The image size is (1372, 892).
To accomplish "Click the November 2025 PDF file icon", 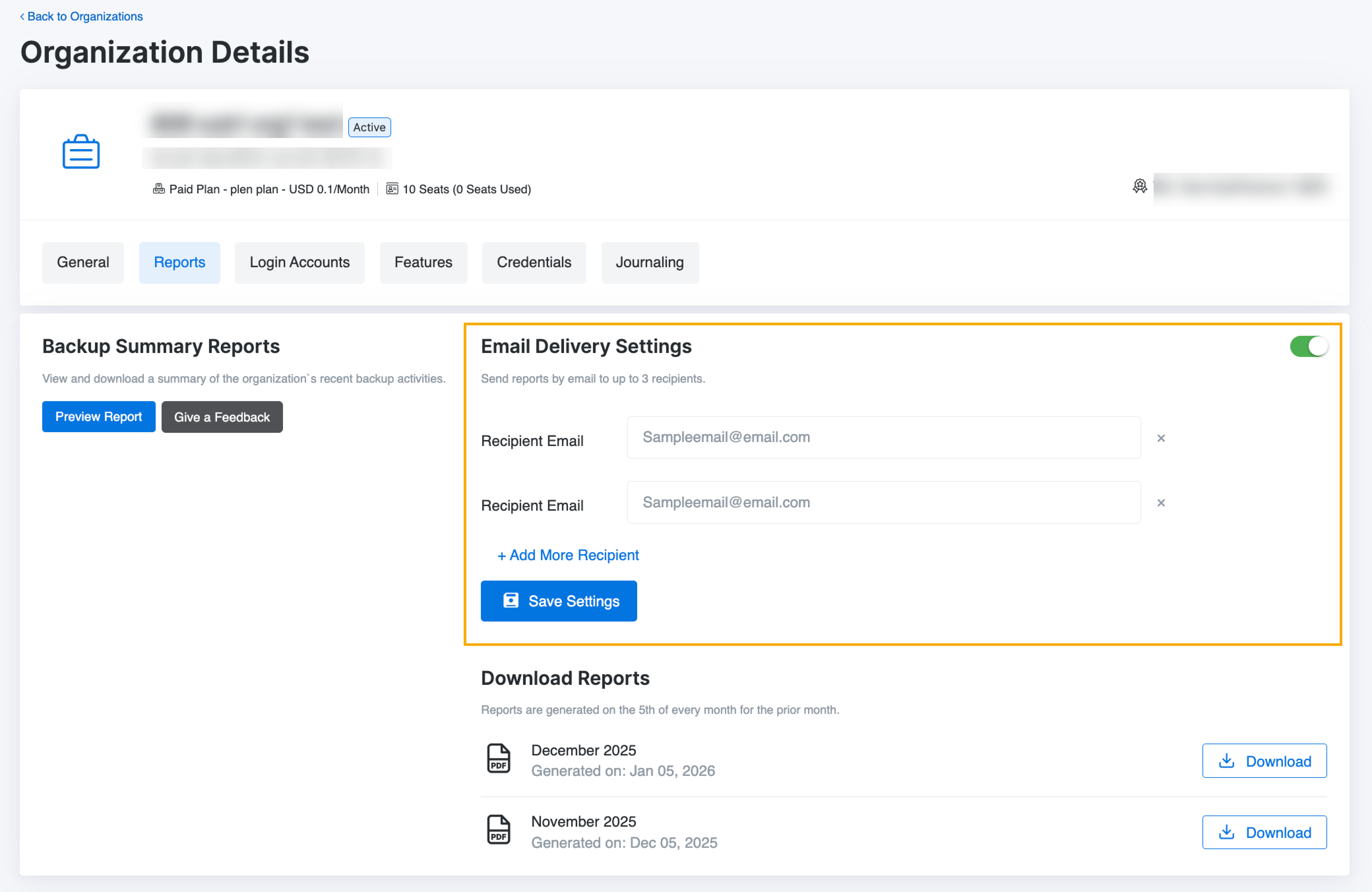I will click(x=498, y=830).
